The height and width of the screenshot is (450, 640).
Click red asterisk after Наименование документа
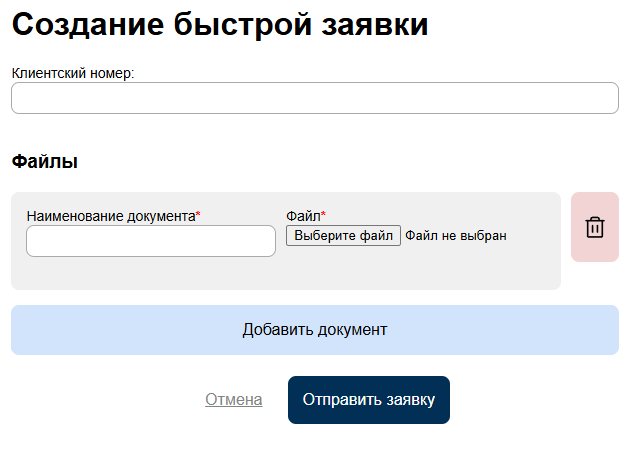pyautogui.click(x=198, y=215)
